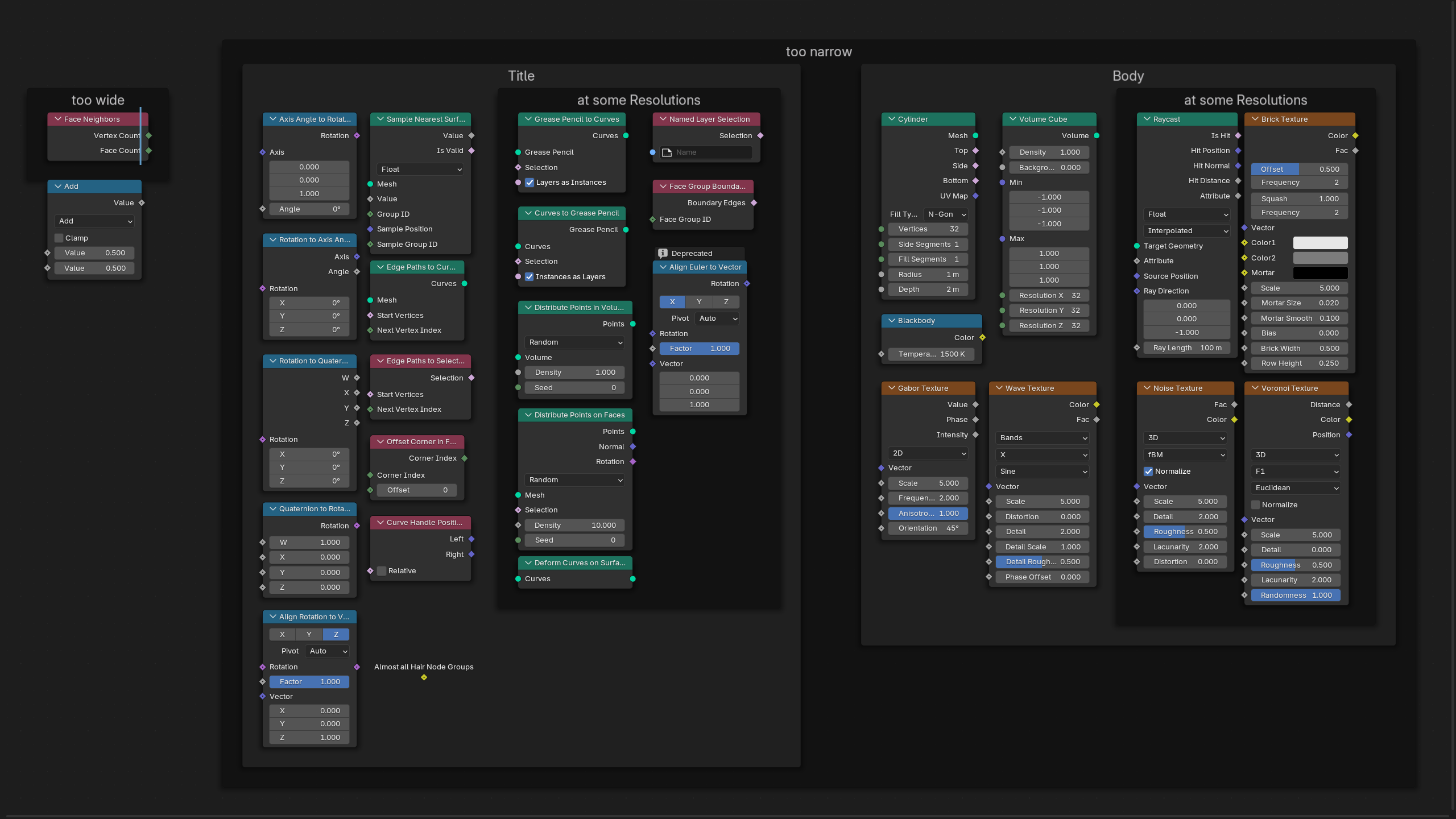This screenshot has height=819, width=1456.
Task: Click Almost all Hair Node Groups socket
Action: pos(424,677)
